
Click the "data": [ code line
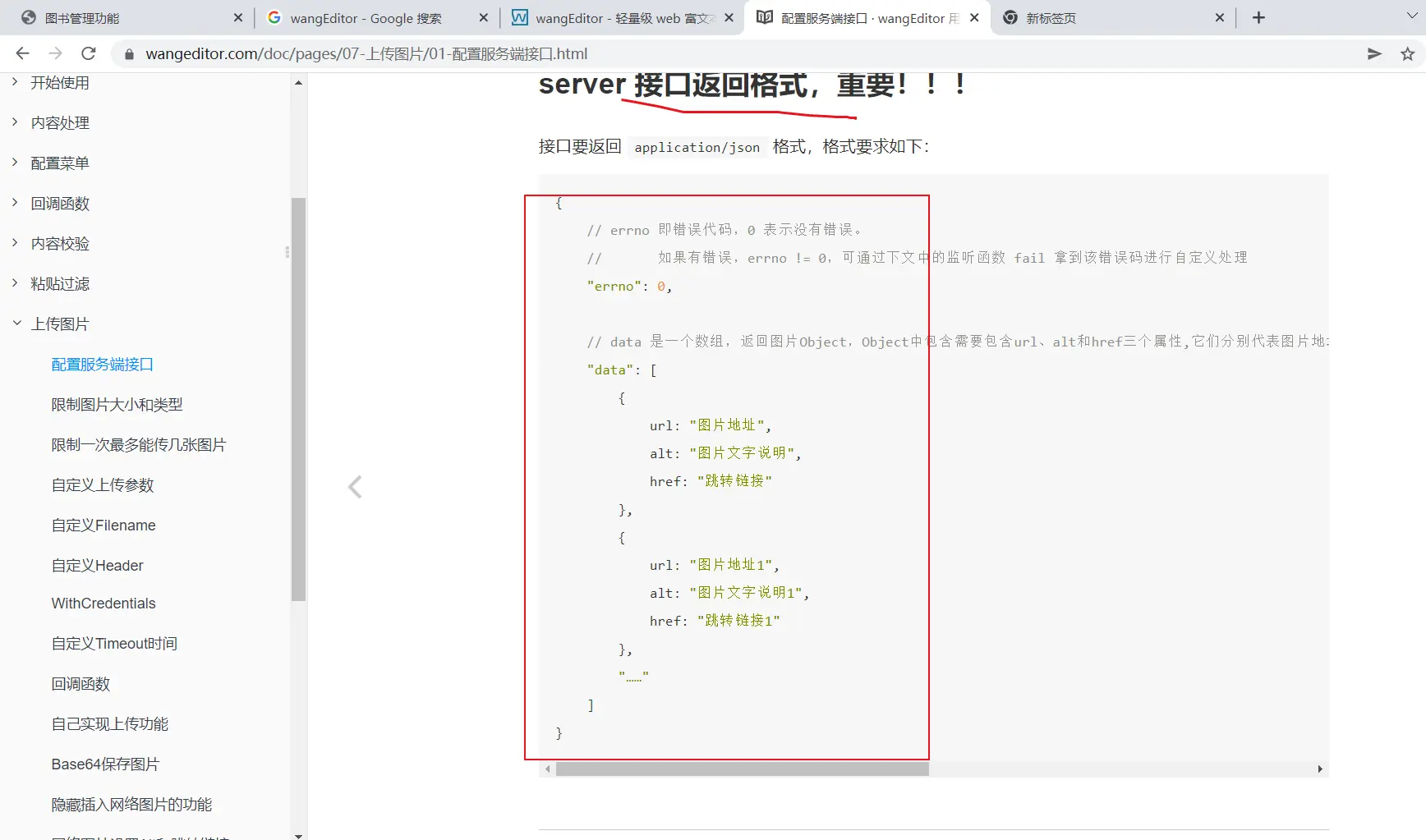[x=622, y=370]
